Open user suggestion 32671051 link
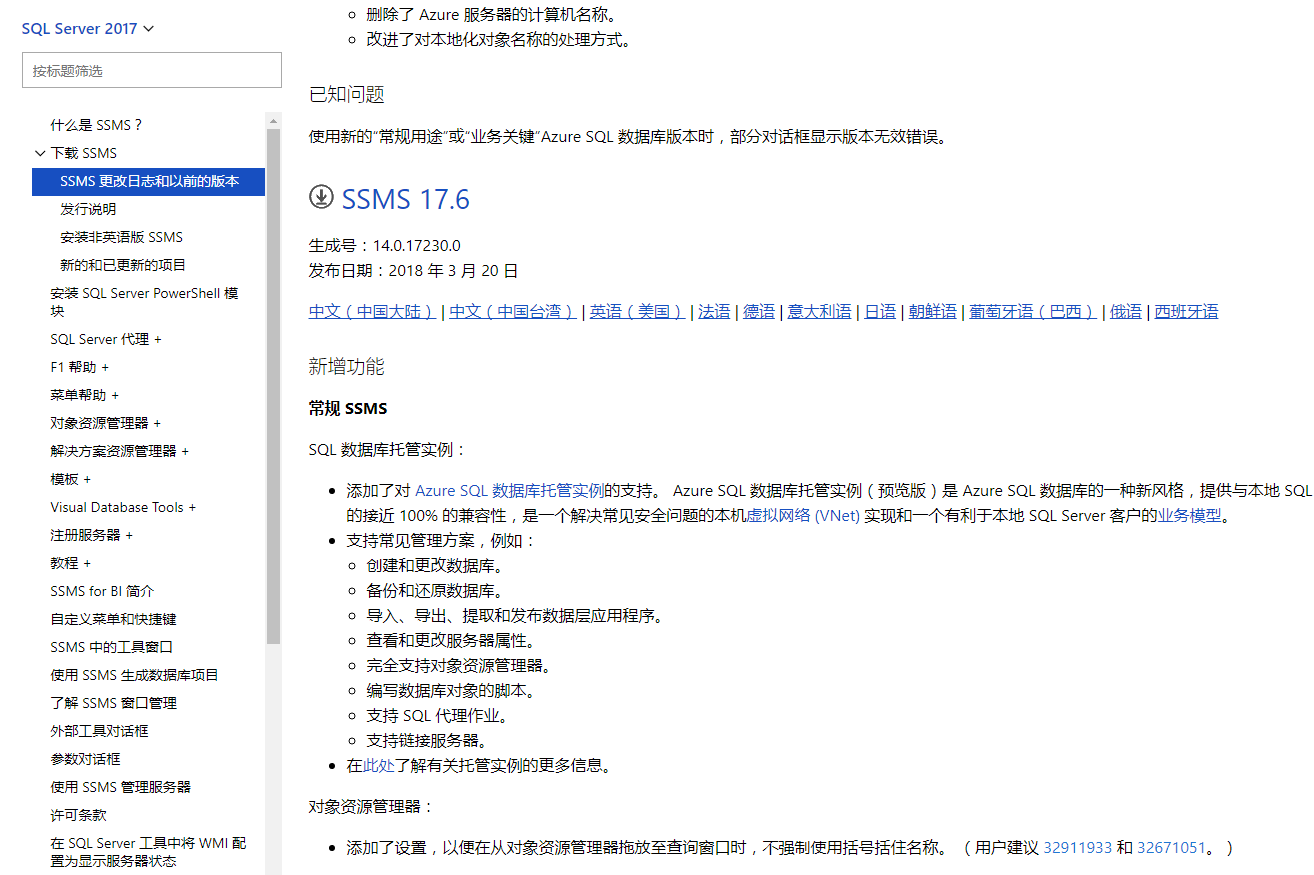Viewport: 1314px width, 875px height. pos(1171,847)
